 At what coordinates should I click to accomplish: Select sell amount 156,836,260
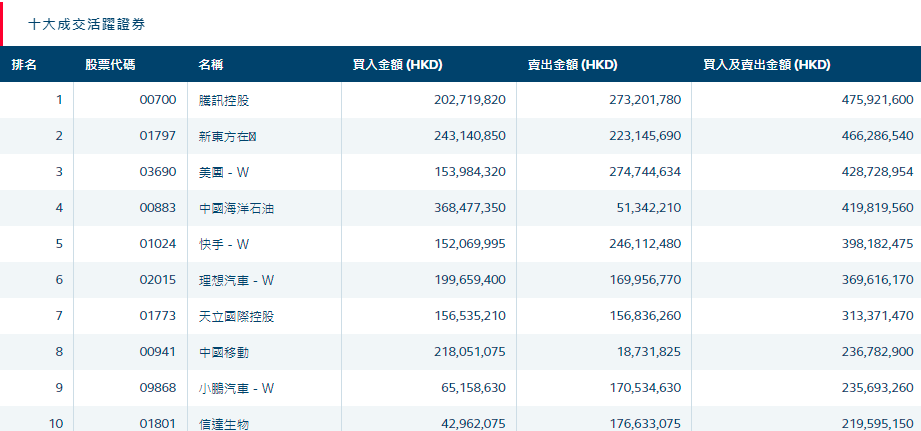click(646, 316)
